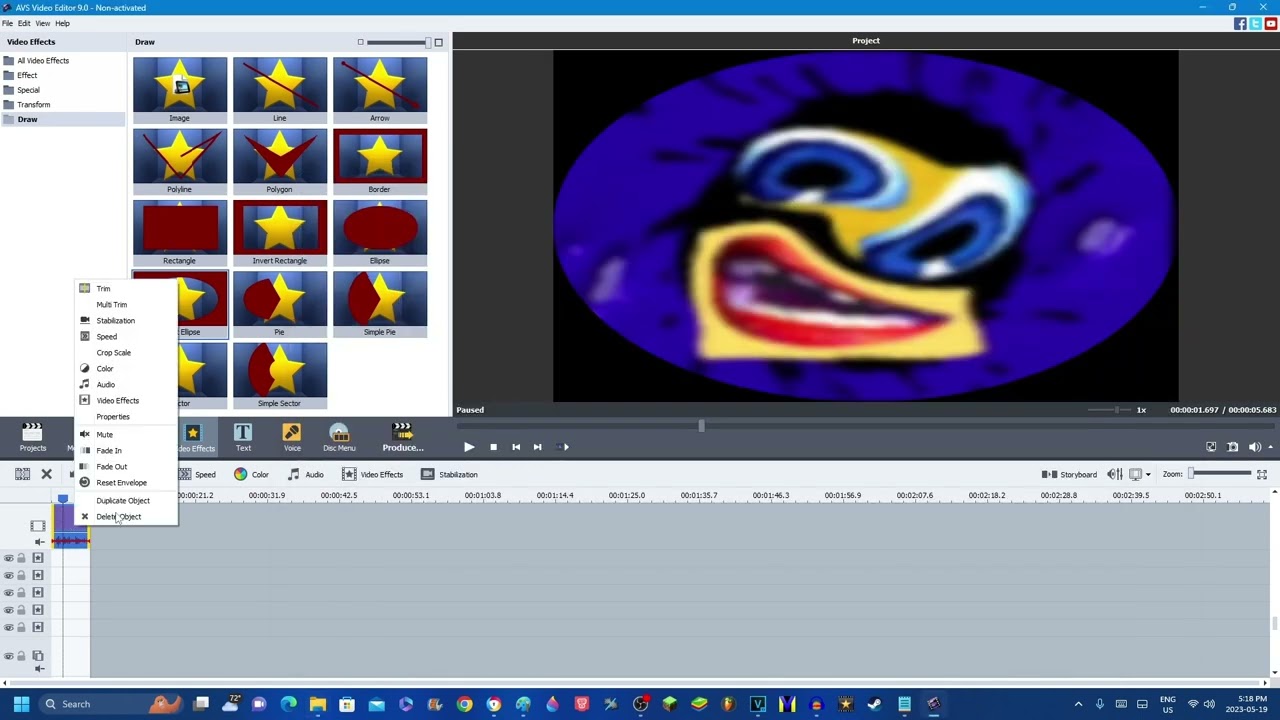Select the Invert Rectangle effect thumbnail
The width and height of the screenshot is (1280, 720).
280,233
